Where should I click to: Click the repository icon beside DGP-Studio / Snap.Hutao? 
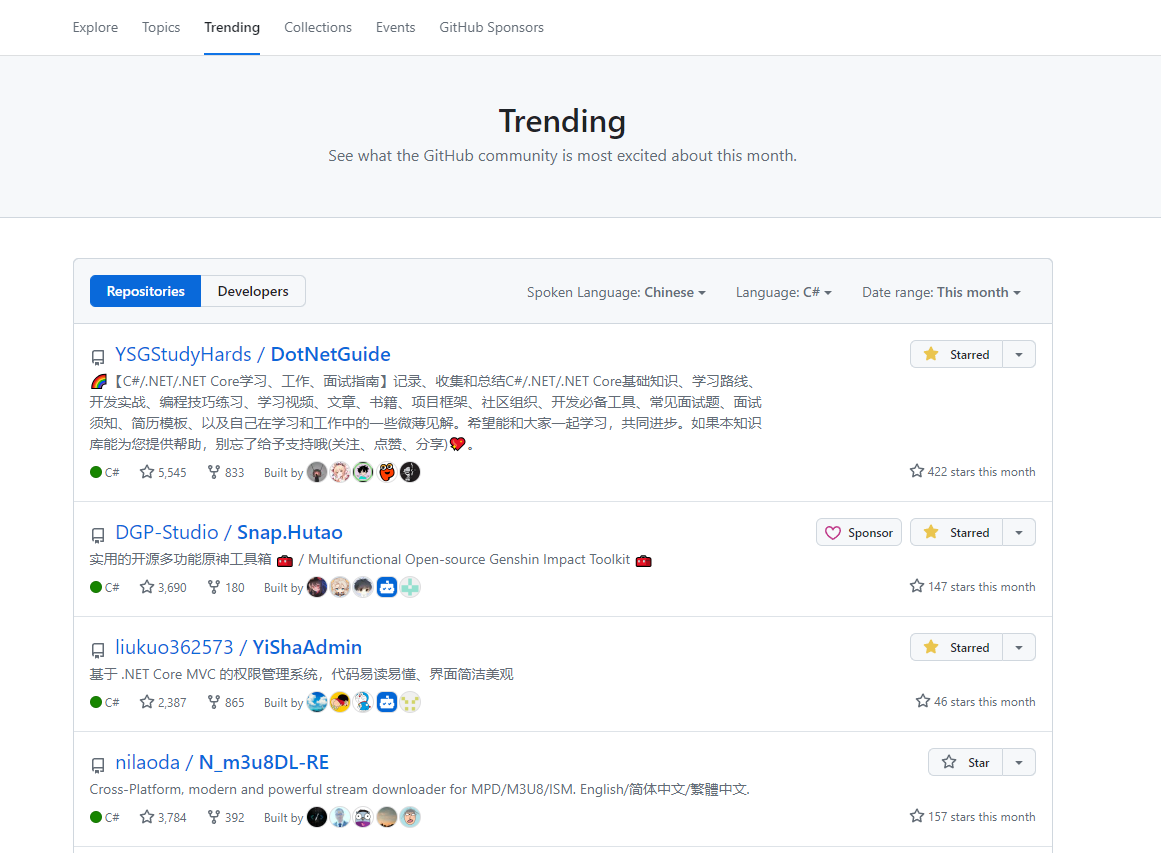pyautogui.click(x=98, y=535)
